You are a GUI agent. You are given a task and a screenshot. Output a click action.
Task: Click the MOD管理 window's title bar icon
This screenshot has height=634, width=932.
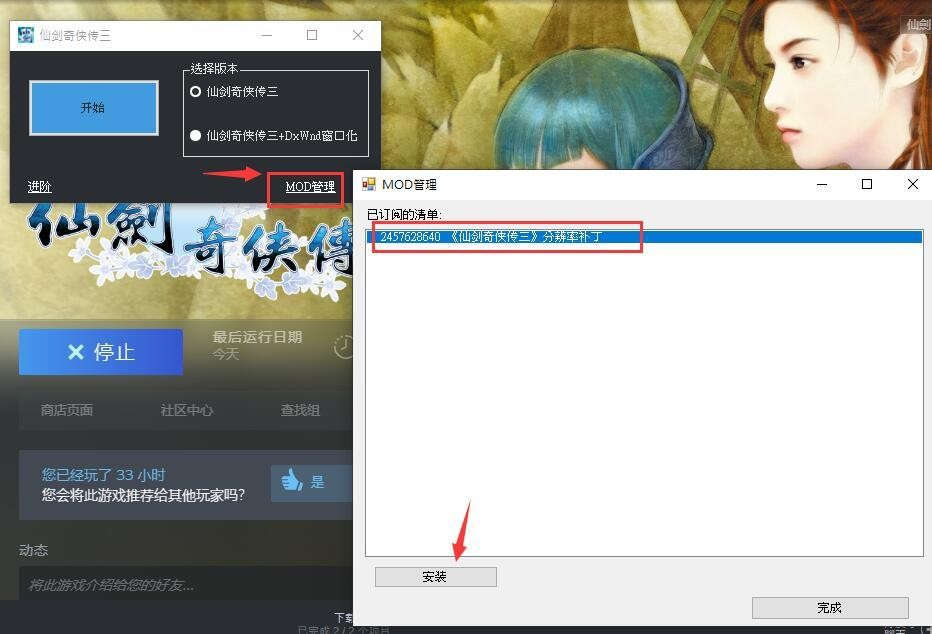[369, 184]
